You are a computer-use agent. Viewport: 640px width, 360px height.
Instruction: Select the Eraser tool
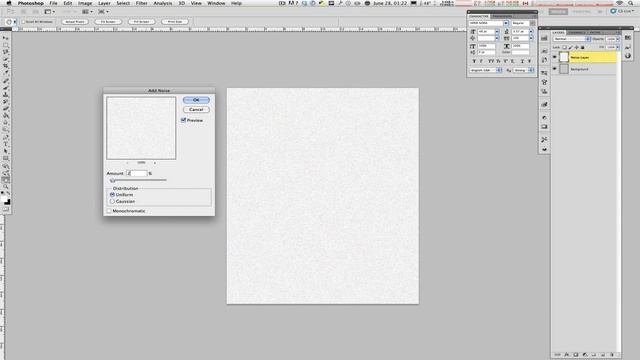point(6,109)
